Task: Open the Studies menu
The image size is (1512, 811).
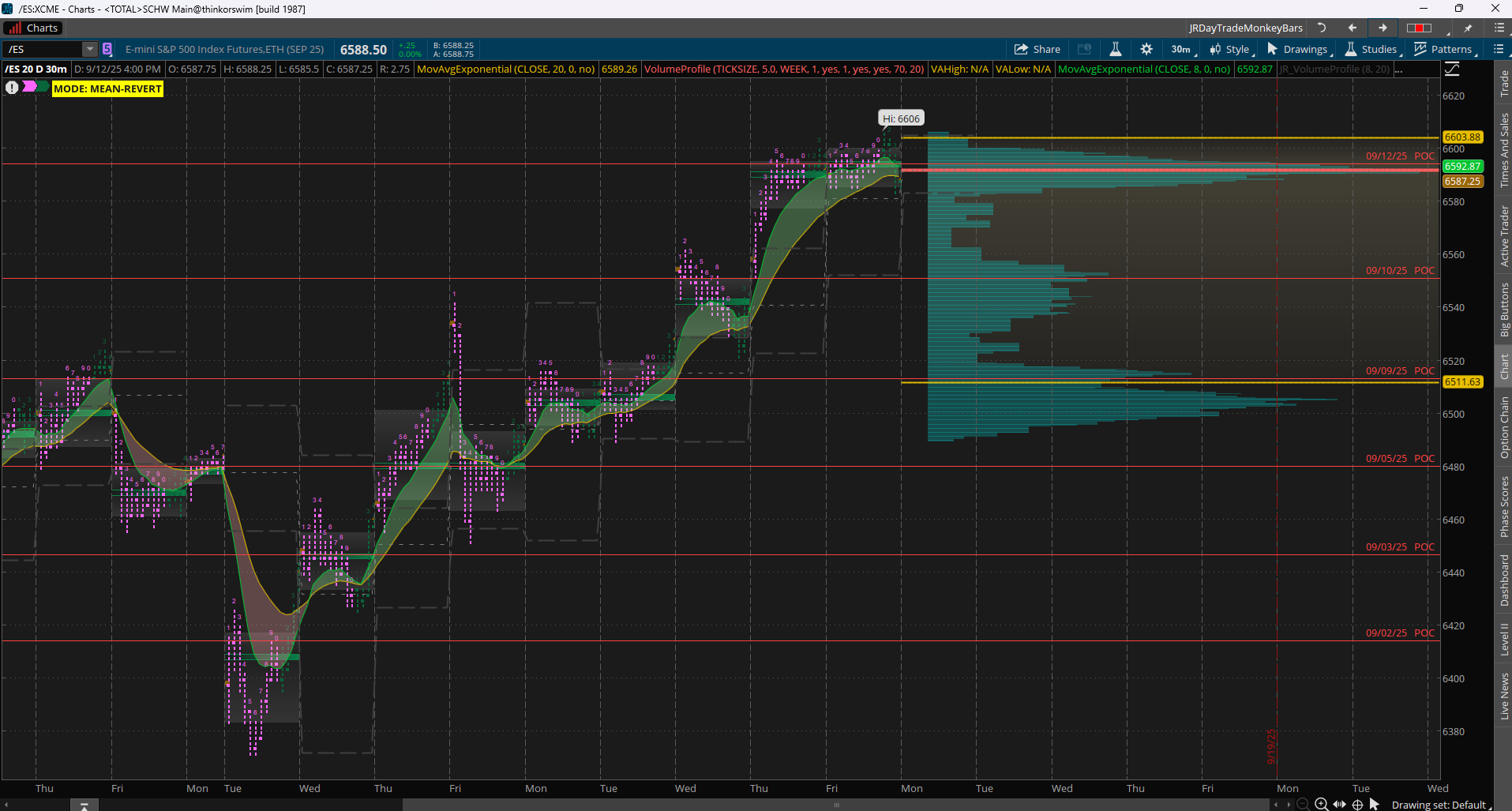Action: click(1372, 49)
